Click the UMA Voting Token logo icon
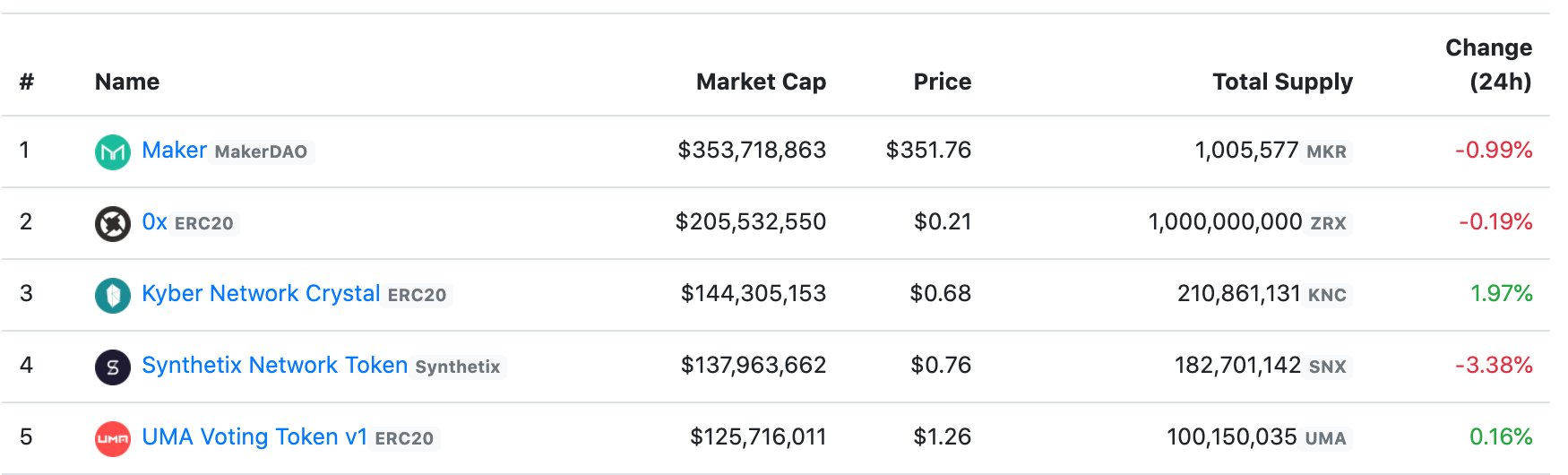1568x475 pixels. pyautogui.click(x=113, y=438)
